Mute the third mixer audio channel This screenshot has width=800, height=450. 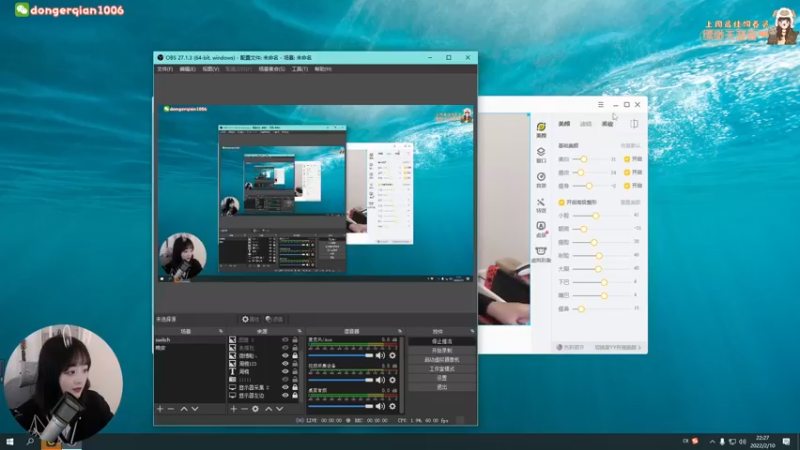pos(380,406)
